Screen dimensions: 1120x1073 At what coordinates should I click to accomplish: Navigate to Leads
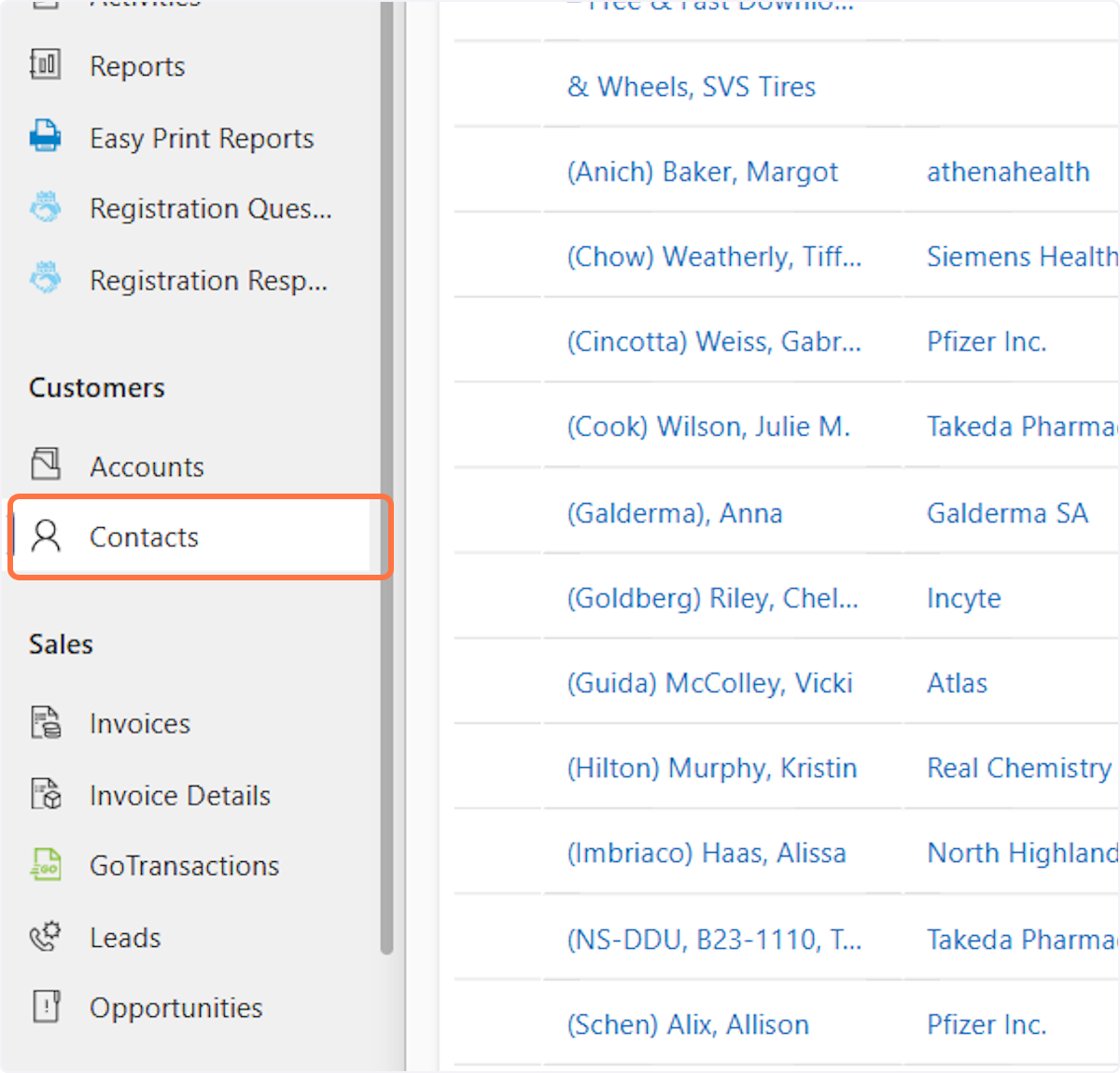tap(125, 938)
